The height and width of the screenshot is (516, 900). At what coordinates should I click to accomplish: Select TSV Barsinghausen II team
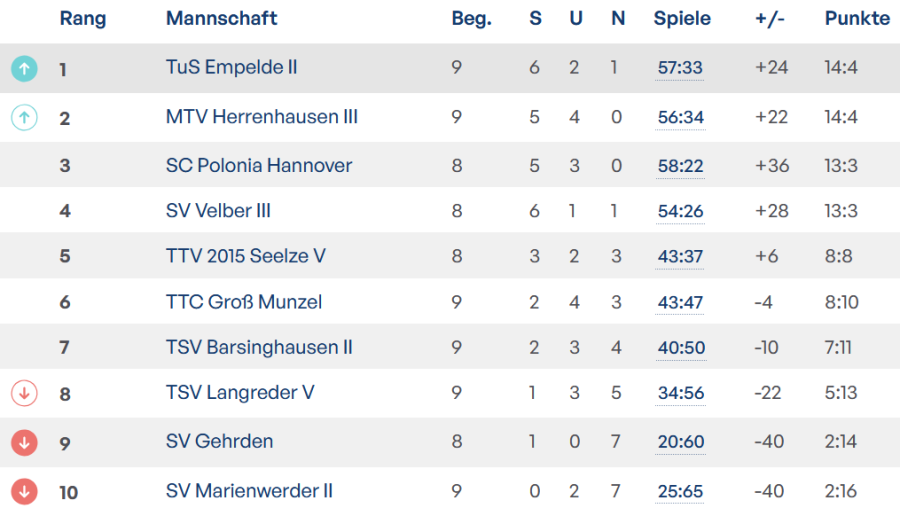259,347
